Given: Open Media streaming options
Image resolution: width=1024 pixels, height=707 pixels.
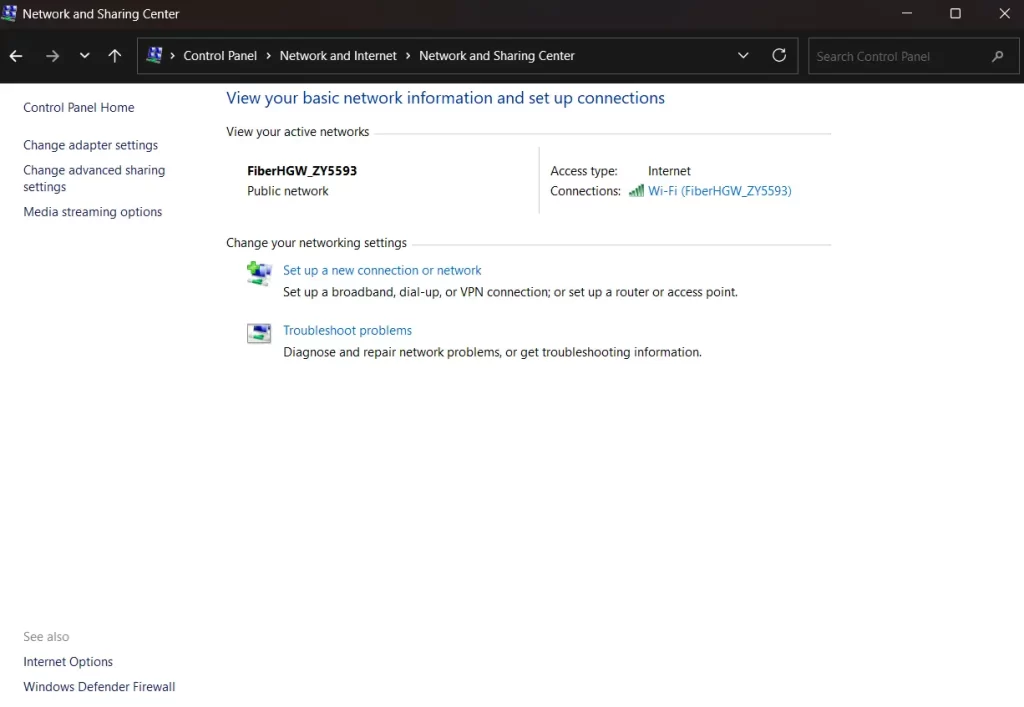Looking at the screenshot, I should 92,211.
